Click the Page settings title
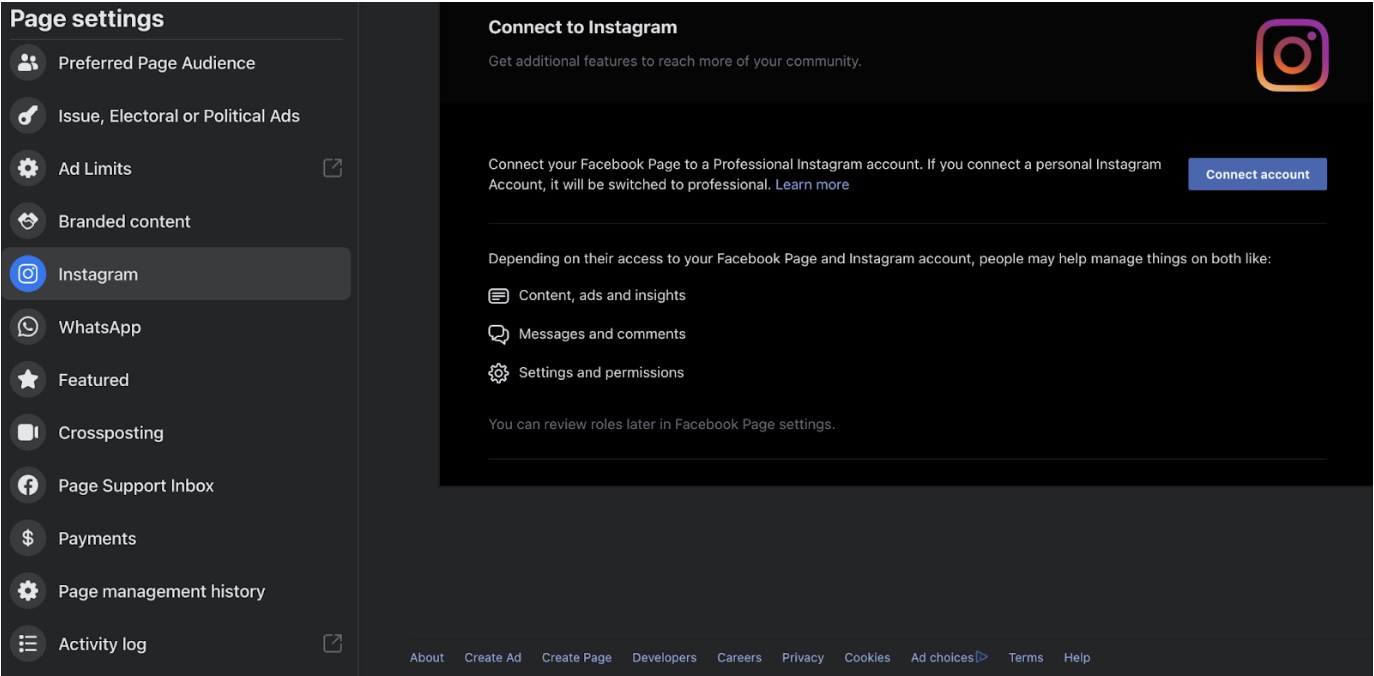Screen dimensions: 1374x676 87,18
